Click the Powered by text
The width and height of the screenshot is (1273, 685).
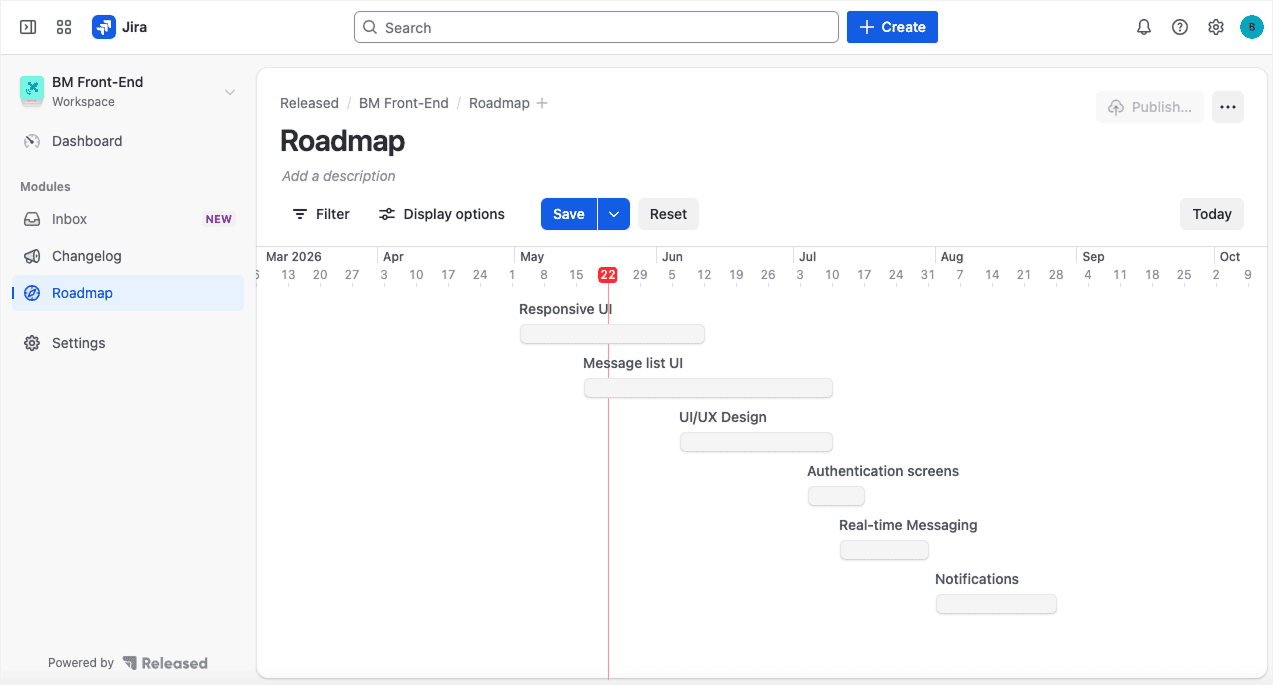pyautogui.click(x=81, y=663)
